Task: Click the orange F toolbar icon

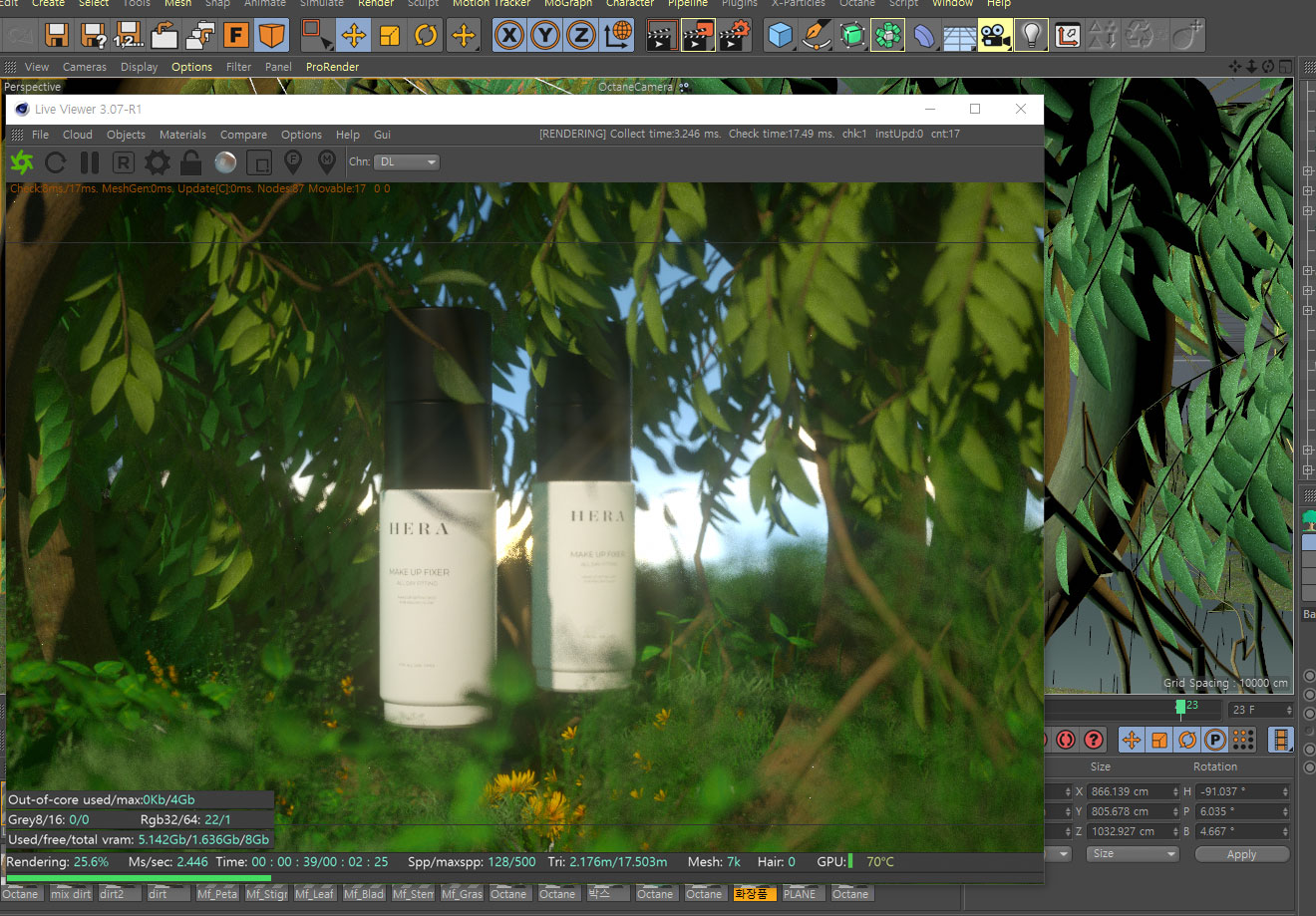Action: pos(236,36)
